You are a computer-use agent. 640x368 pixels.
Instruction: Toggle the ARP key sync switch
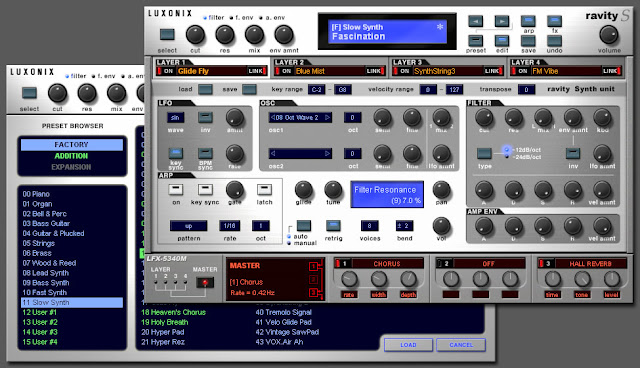coord(205,190)
